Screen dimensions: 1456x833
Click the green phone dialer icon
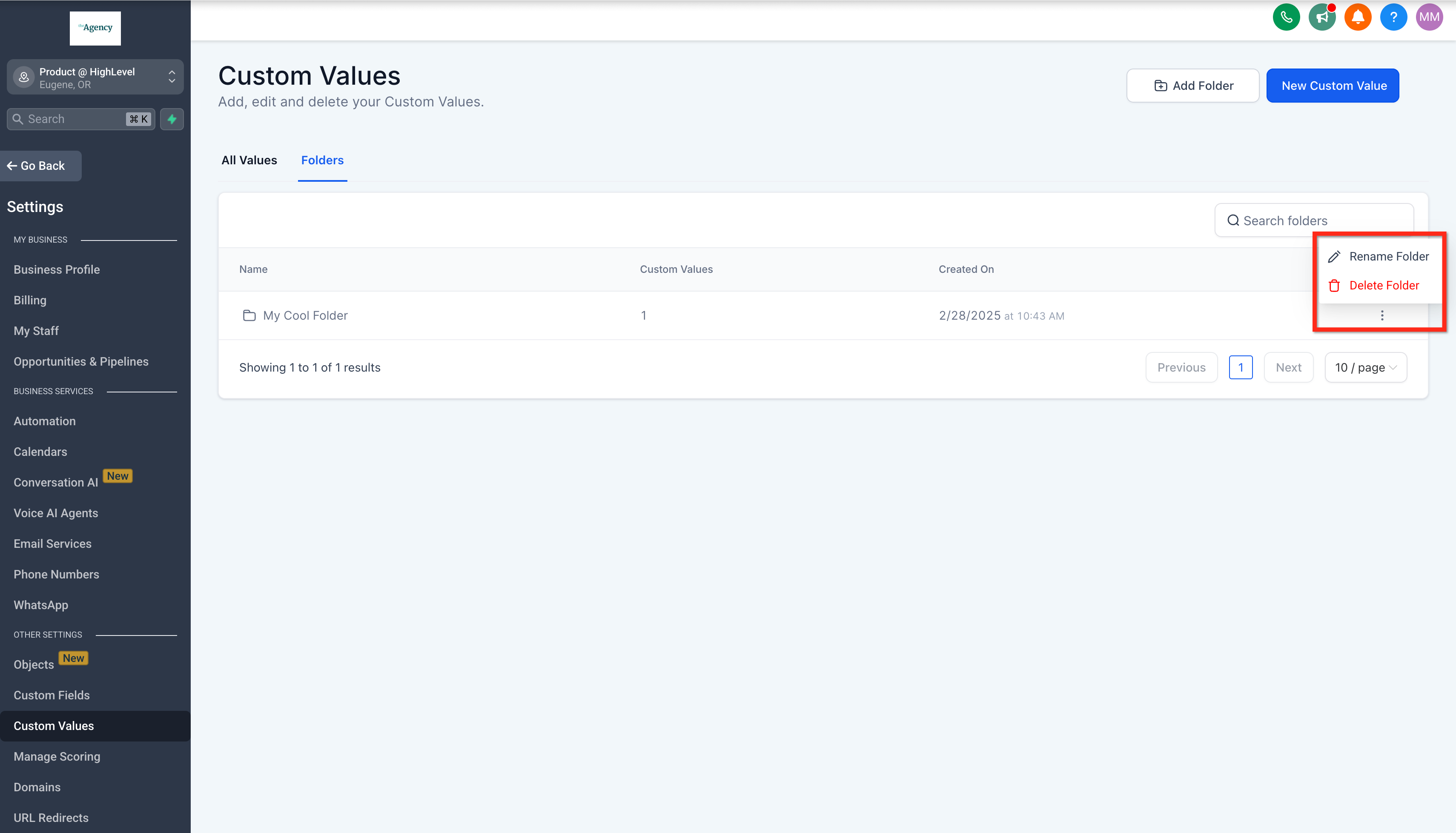pos(1286,17)
